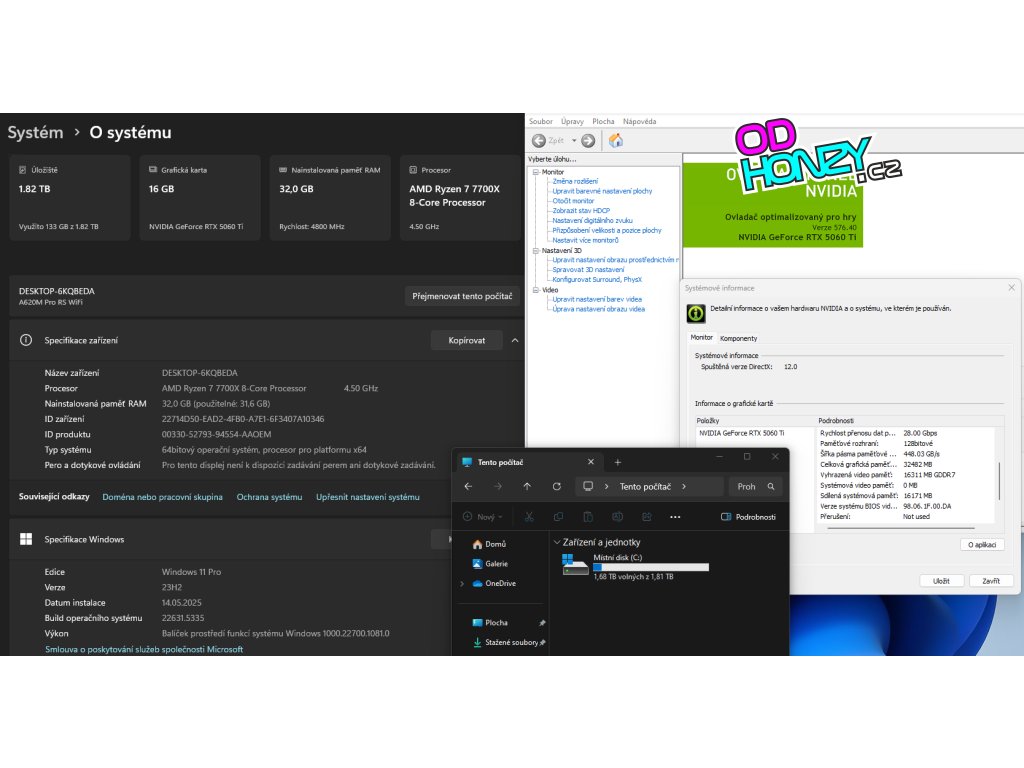Screen dimensions: 1024x768
Task: Open Upřesnit nastavení systému link
Action: (x=368, y=497)
